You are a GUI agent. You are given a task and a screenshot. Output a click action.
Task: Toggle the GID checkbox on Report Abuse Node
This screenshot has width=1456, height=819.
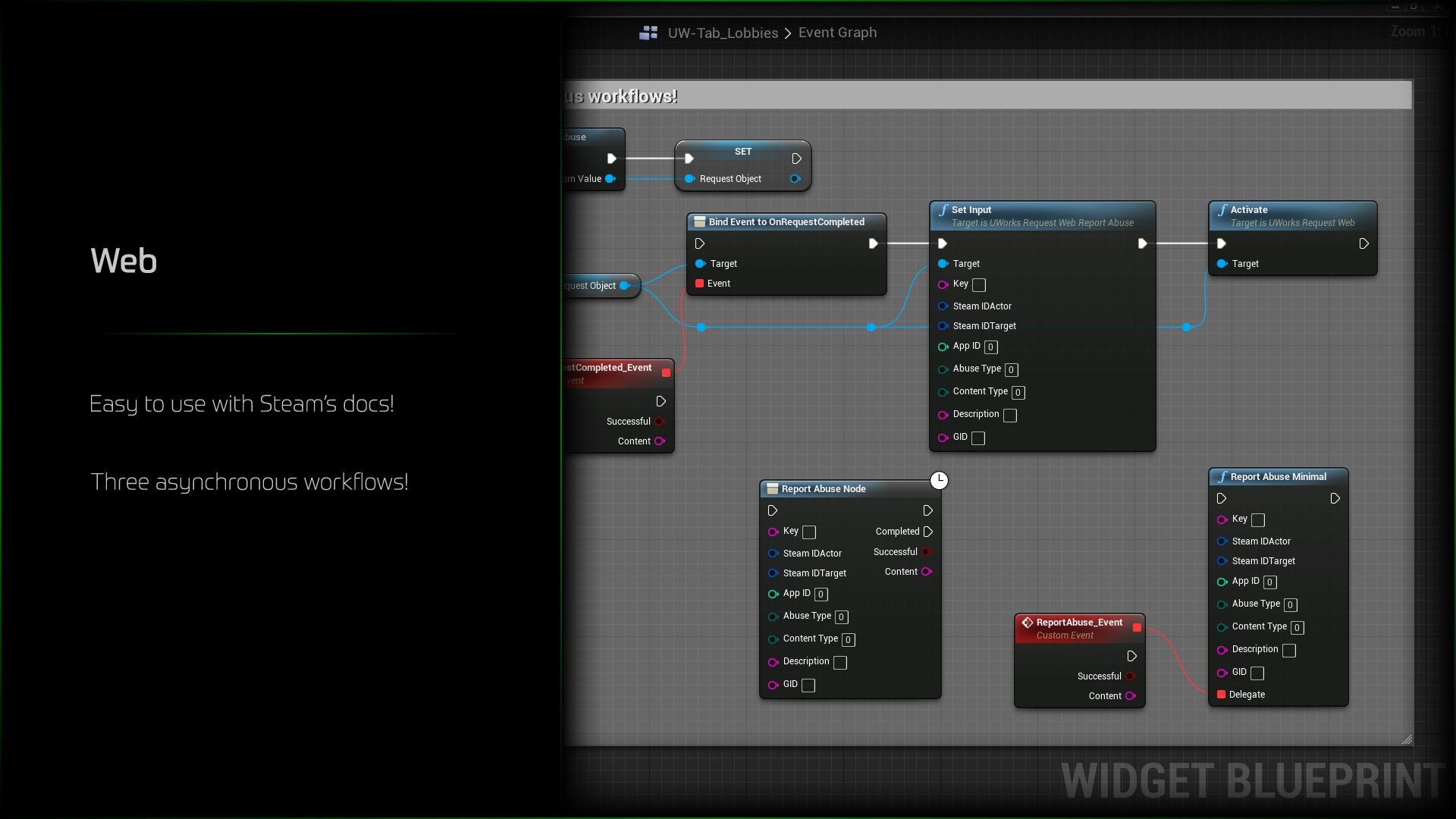(x=808, y=685)
